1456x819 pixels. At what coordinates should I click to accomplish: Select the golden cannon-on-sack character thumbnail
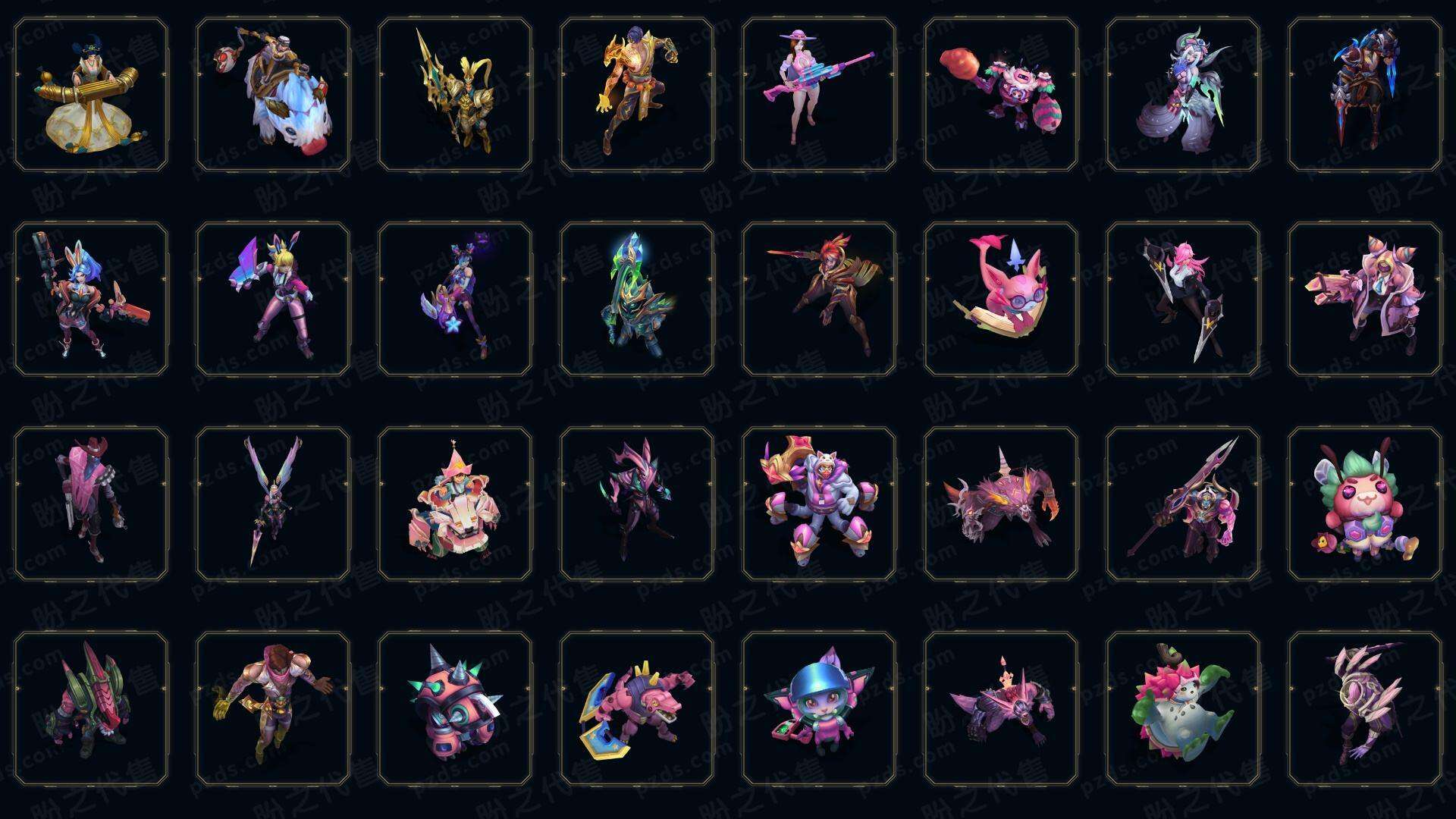click(x=91, y=95)
